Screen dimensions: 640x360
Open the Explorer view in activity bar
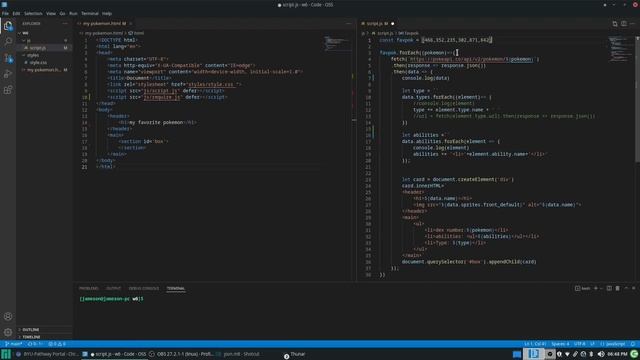[x=8, y=26]
